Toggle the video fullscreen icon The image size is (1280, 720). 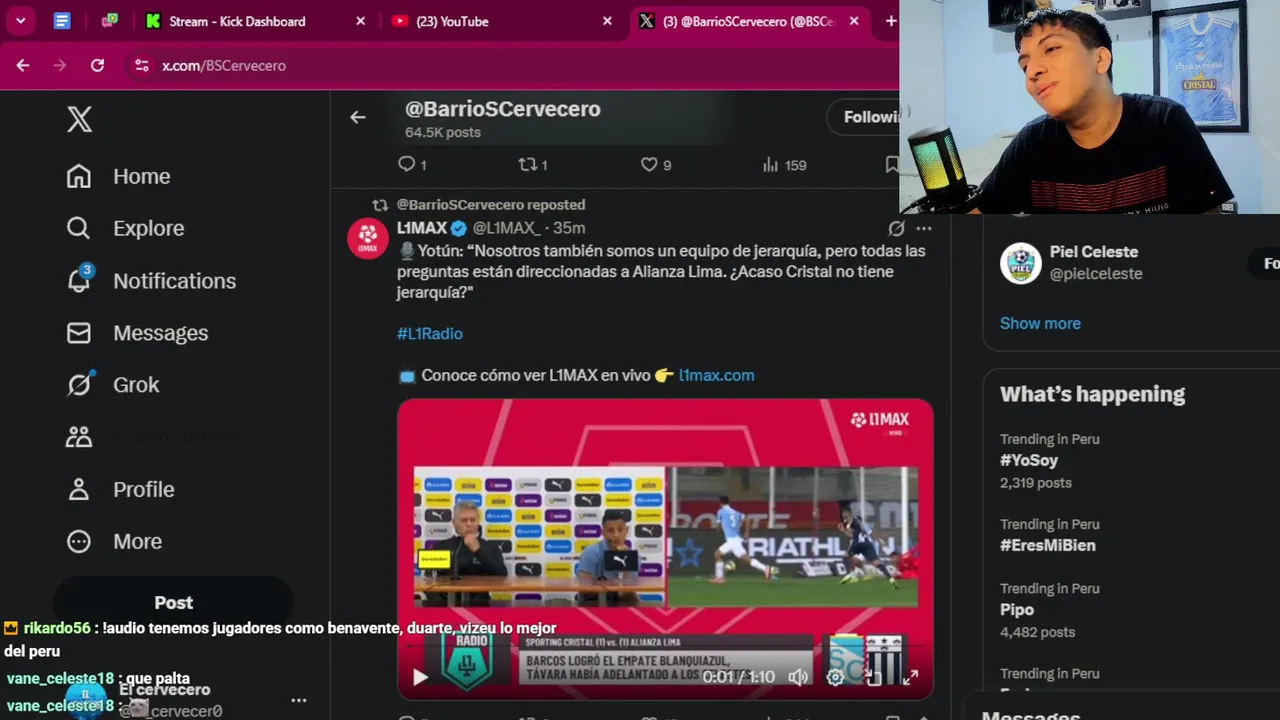[x=910, y=677]
